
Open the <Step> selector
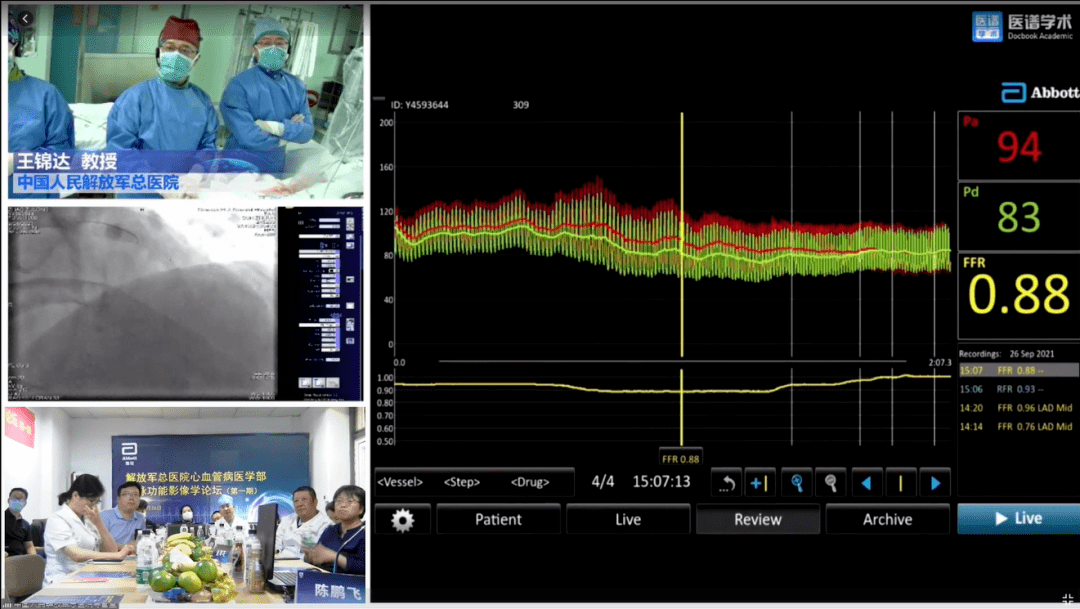462,482
